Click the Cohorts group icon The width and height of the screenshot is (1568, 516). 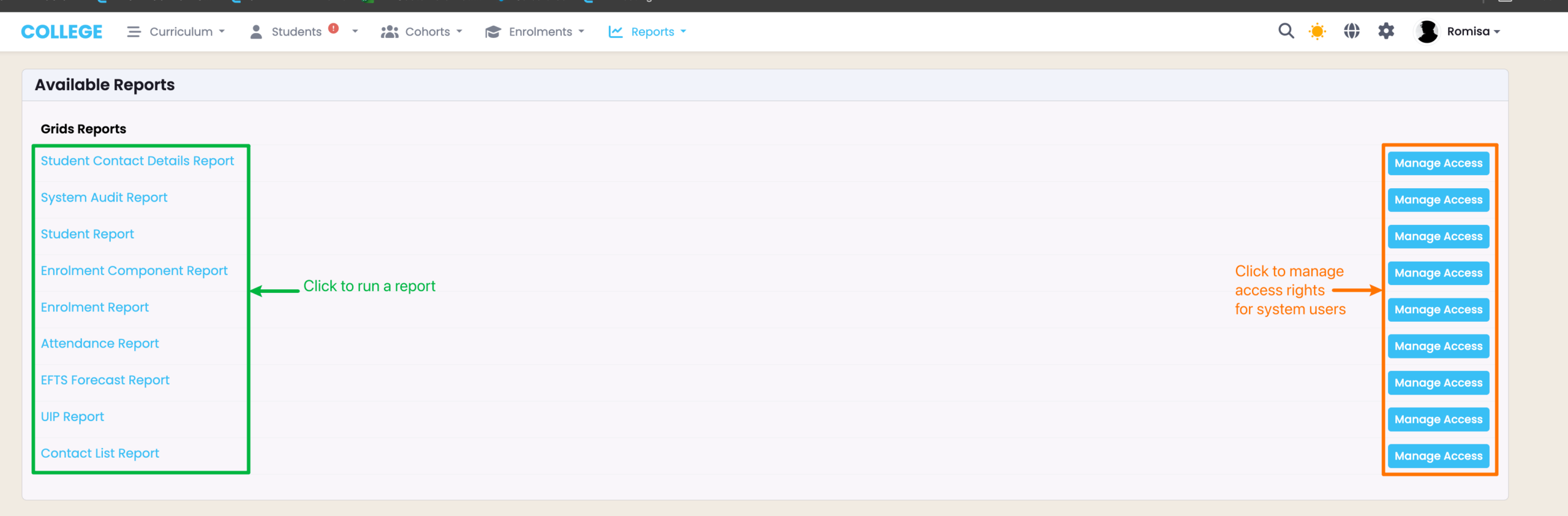pos(390,32)
